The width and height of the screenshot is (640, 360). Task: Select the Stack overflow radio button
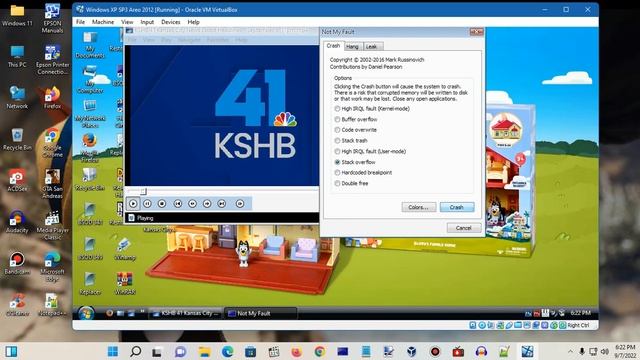coord(355,162)
